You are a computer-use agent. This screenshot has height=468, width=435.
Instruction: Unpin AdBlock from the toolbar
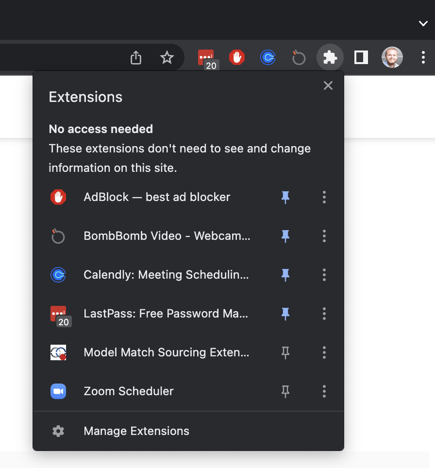click(x=285, y=197)
